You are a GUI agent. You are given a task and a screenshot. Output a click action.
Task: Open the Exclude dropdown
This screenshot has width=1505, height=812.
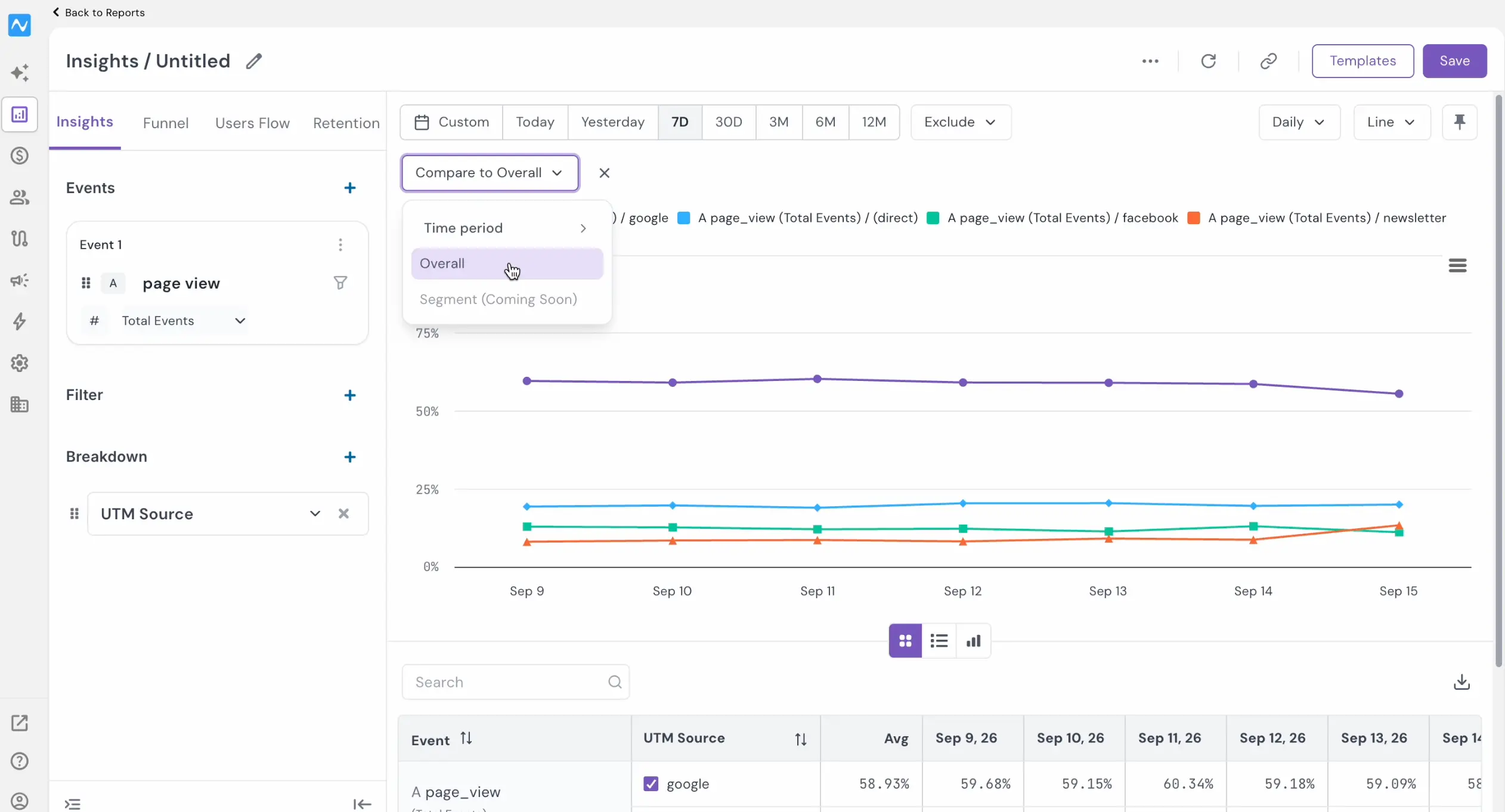(x=961, y=122)
